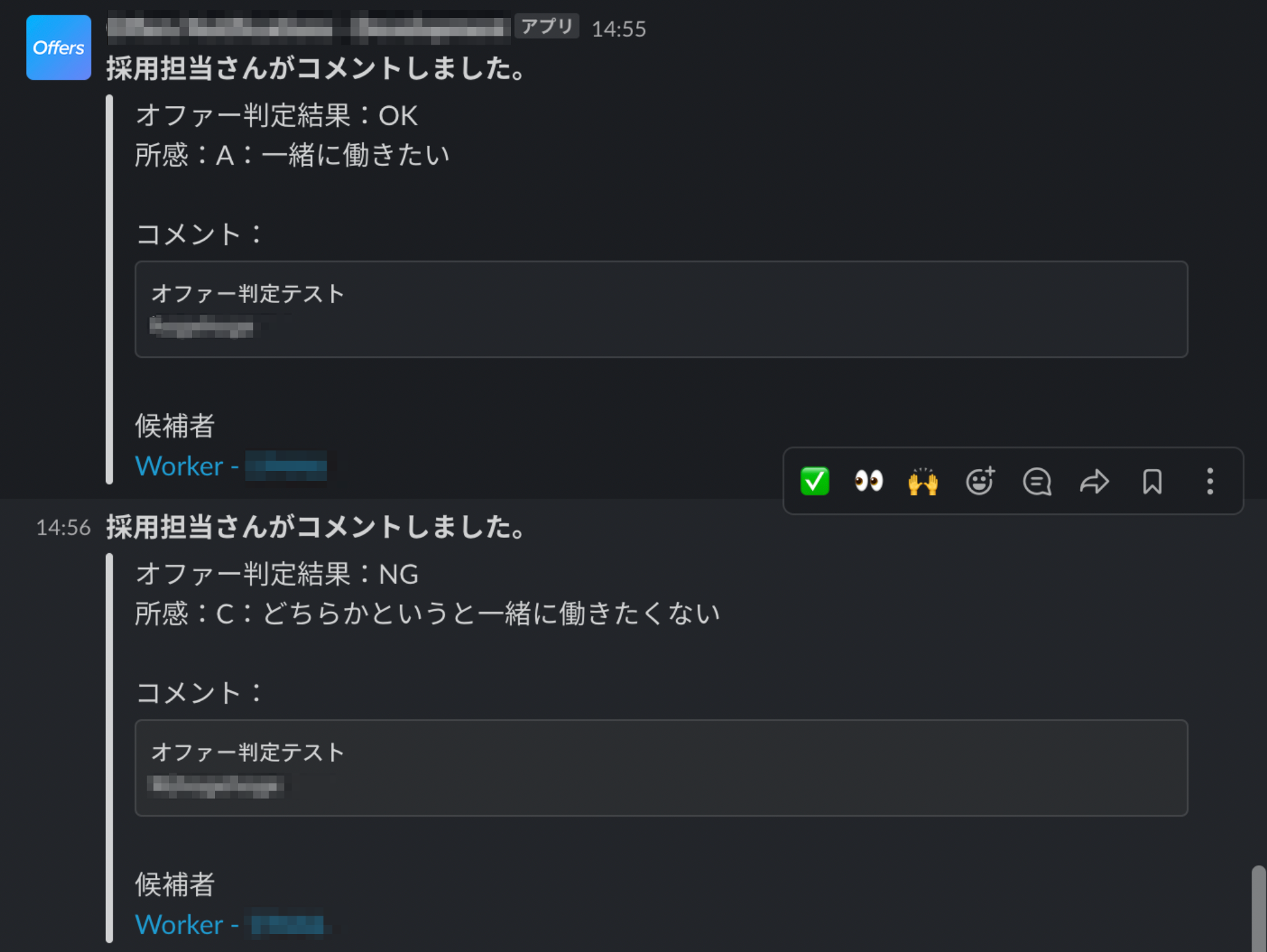Open the more actions three-dot menu
The width and height of the screenshot is (1267, 952).
(x=1210, y=481)
